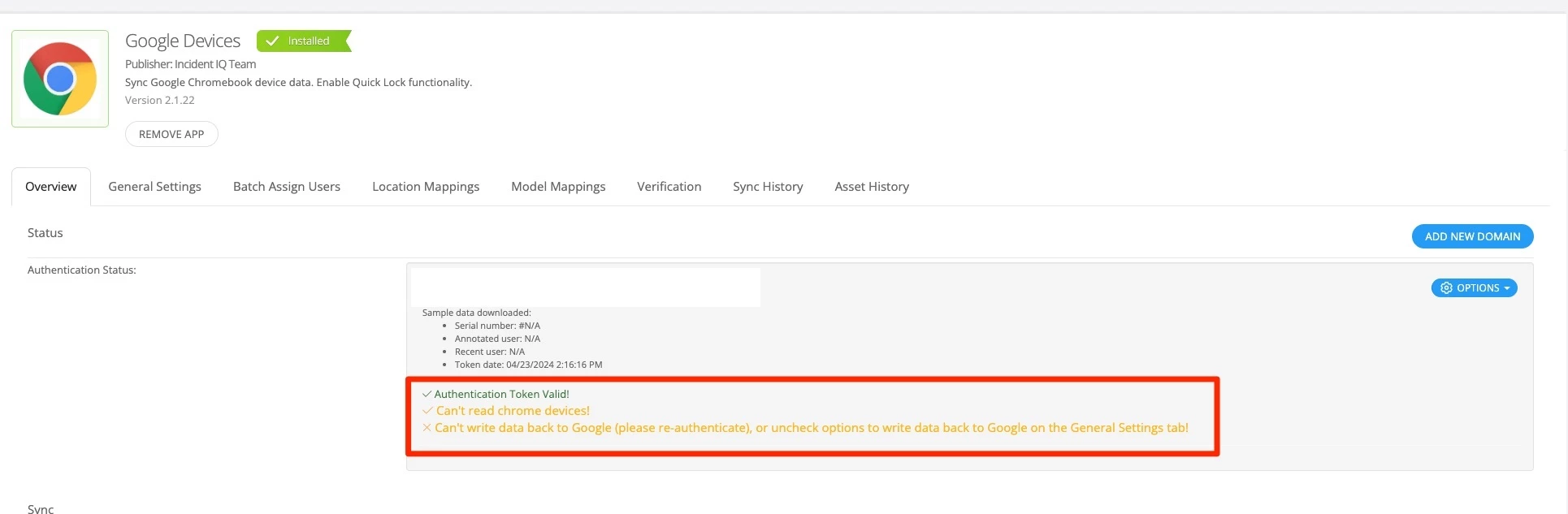The height and width of the screenshot is (514, 1568).
Task: Click the Installed checkmark badge
Action: click(x=304, y=41)
